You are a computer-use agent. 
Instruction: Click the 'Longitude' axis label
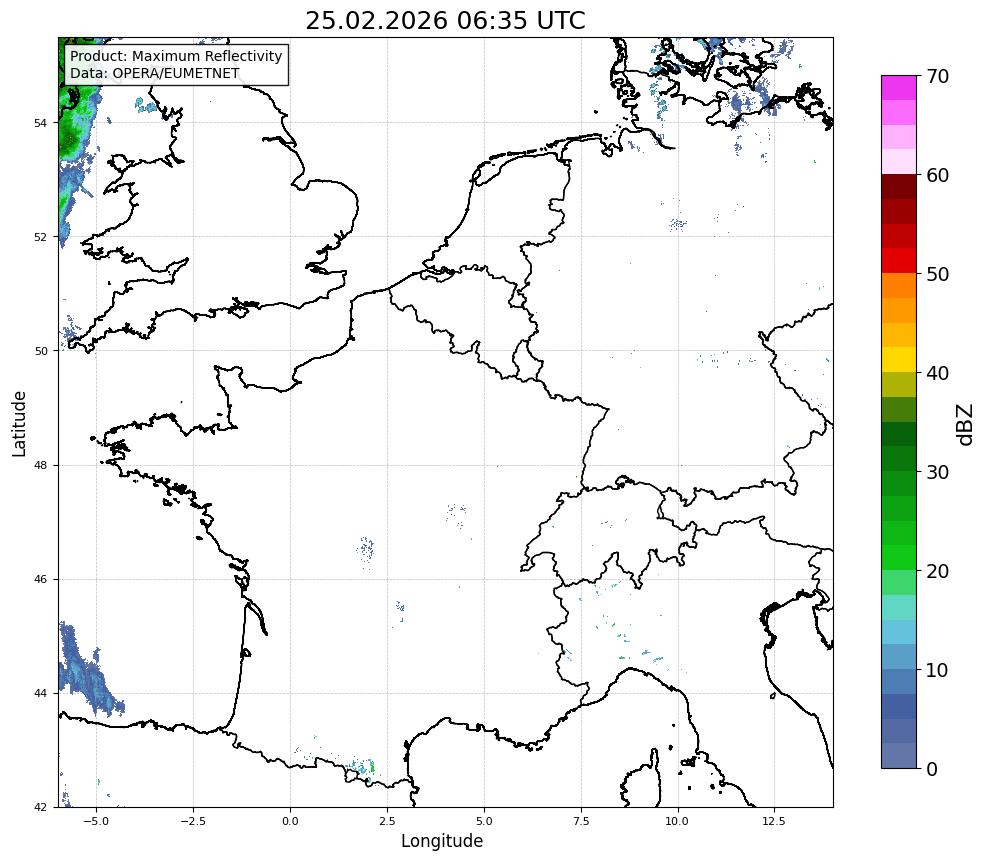coord(442,841)
